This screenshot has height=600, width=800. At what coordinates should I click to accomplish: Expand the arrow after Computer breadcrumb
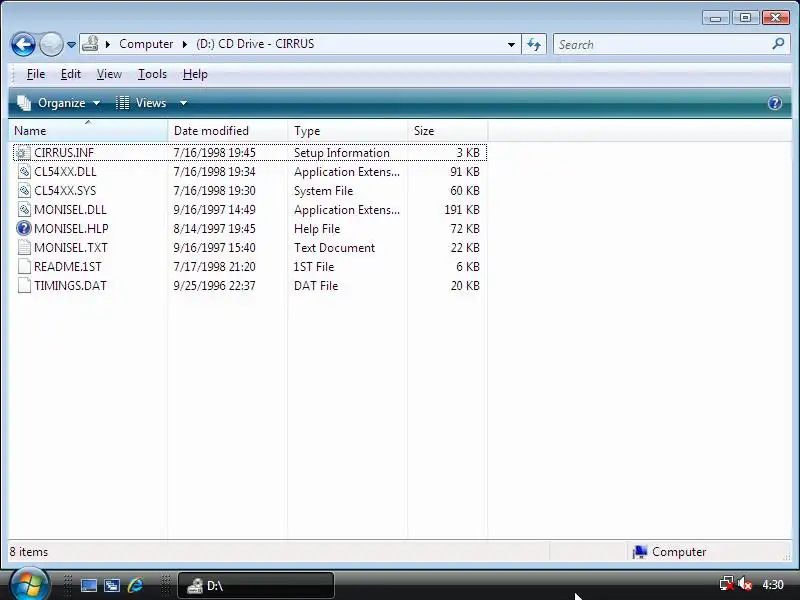click(x=185, y=44)
